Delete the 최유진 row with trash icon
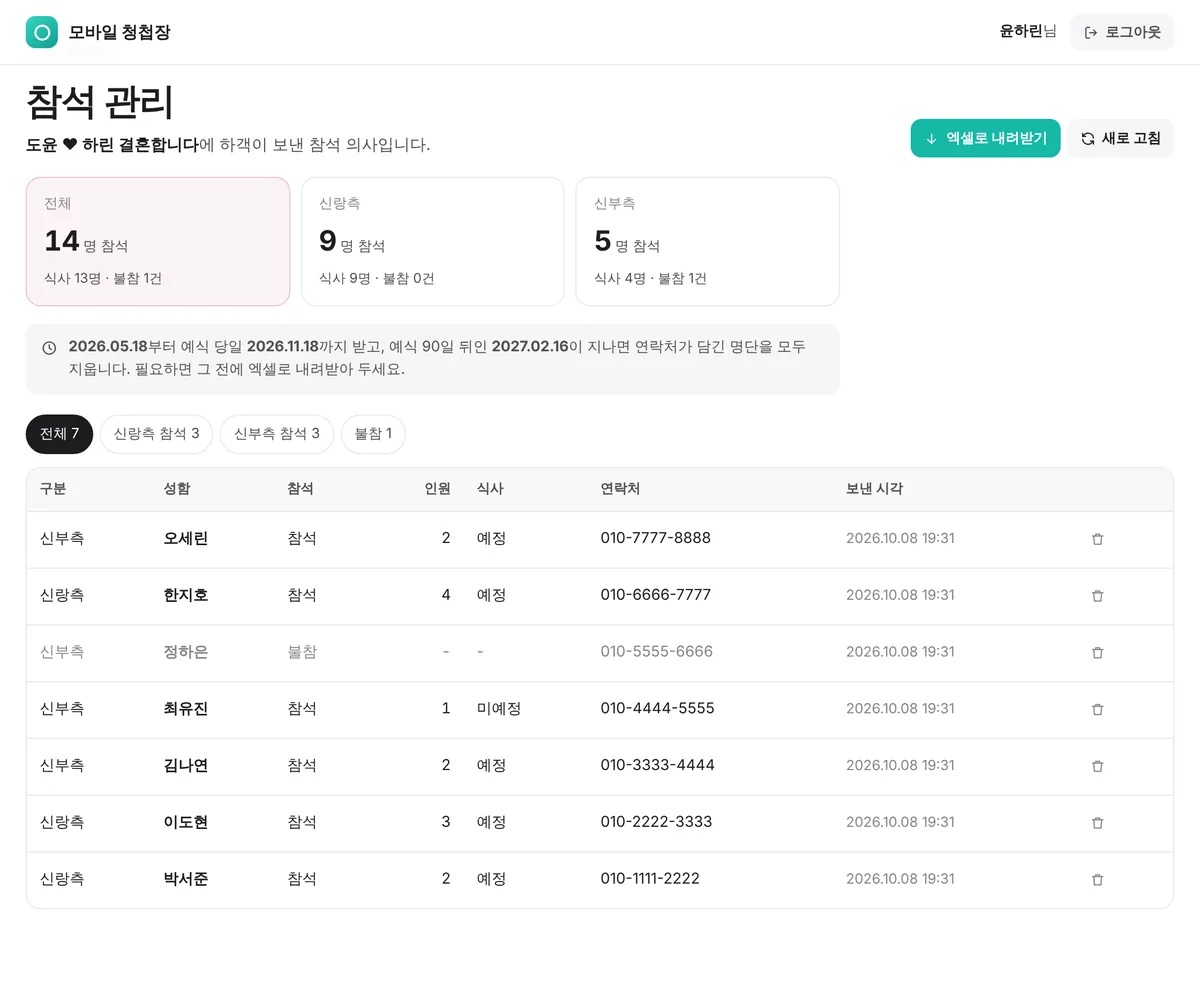Image resolution: width=1200 pixels, height=995 pixels. (x=1097, y=709)
